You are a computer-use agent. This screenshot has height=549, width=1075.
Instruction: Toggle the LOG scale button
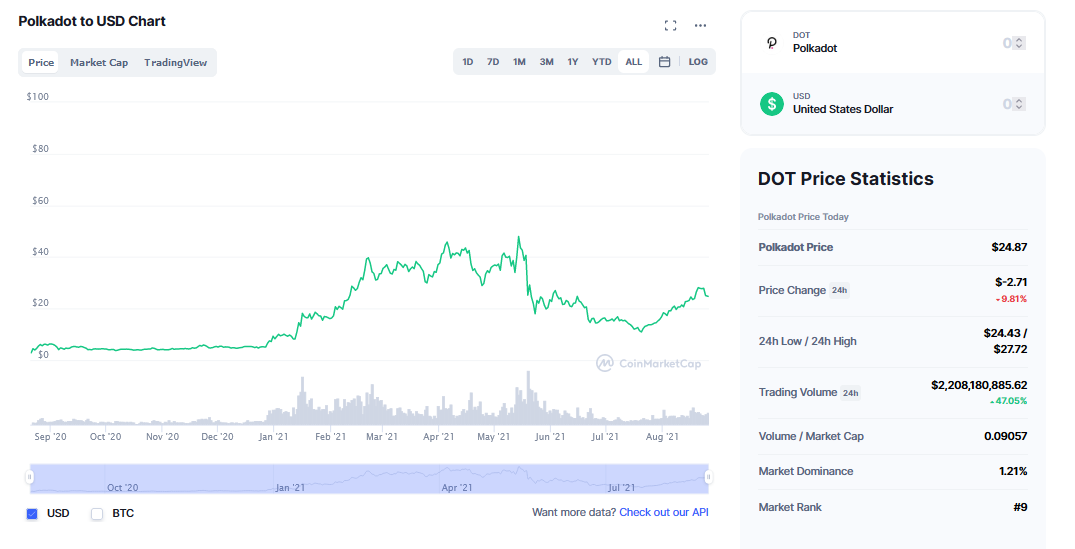coord(698,62)
